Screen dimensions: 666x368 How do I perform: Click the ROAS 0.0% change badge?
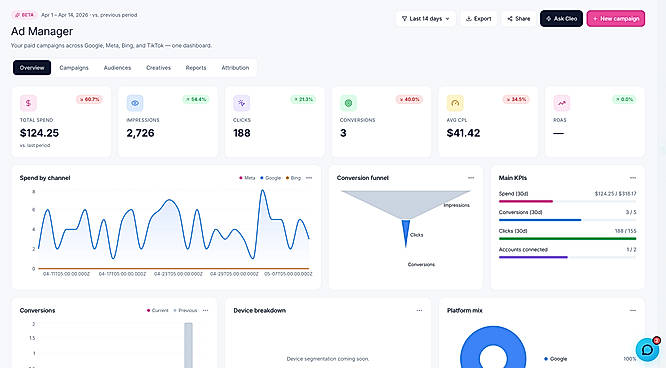[x=624, y=99]
